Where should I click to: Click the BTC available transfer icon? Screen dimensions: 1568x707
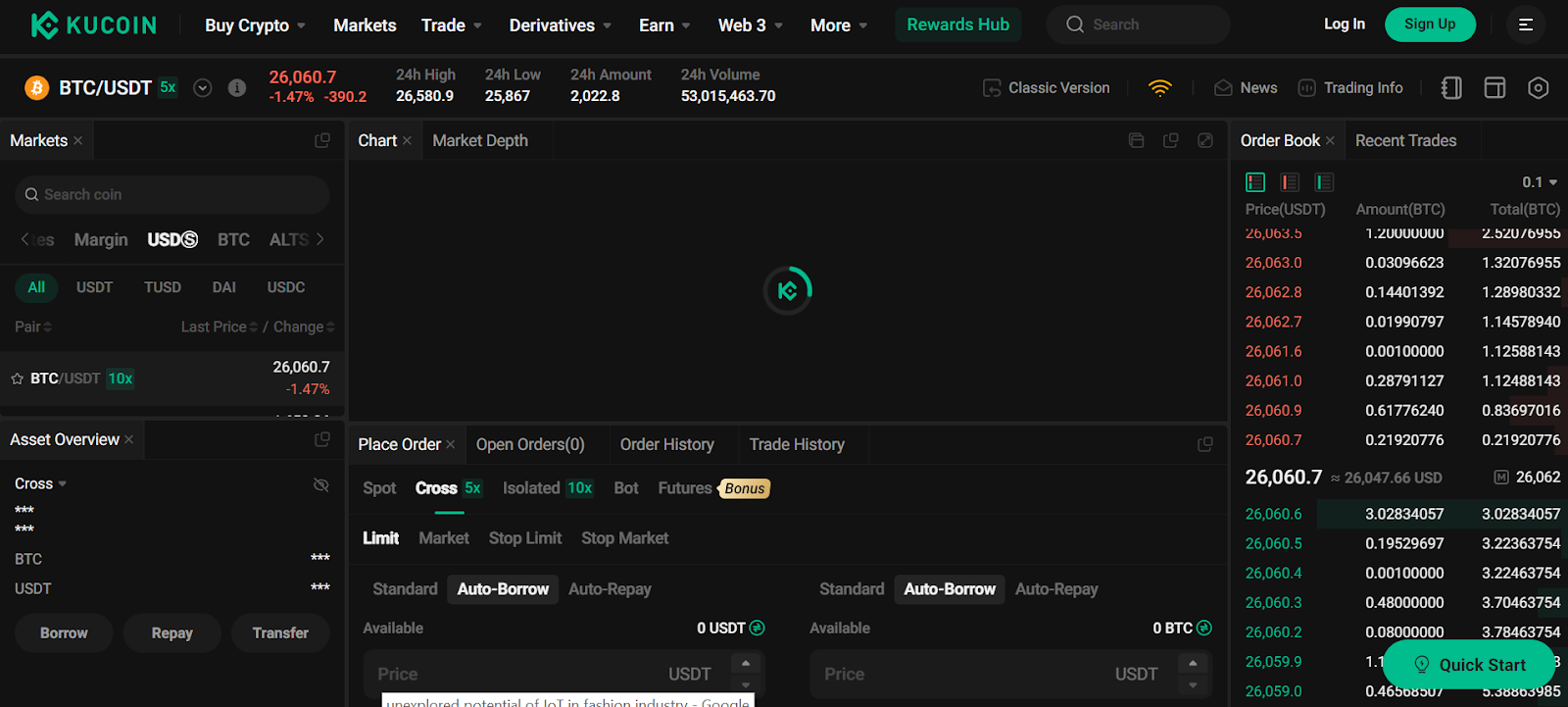pyautogui.click(x=1204, y=628)
